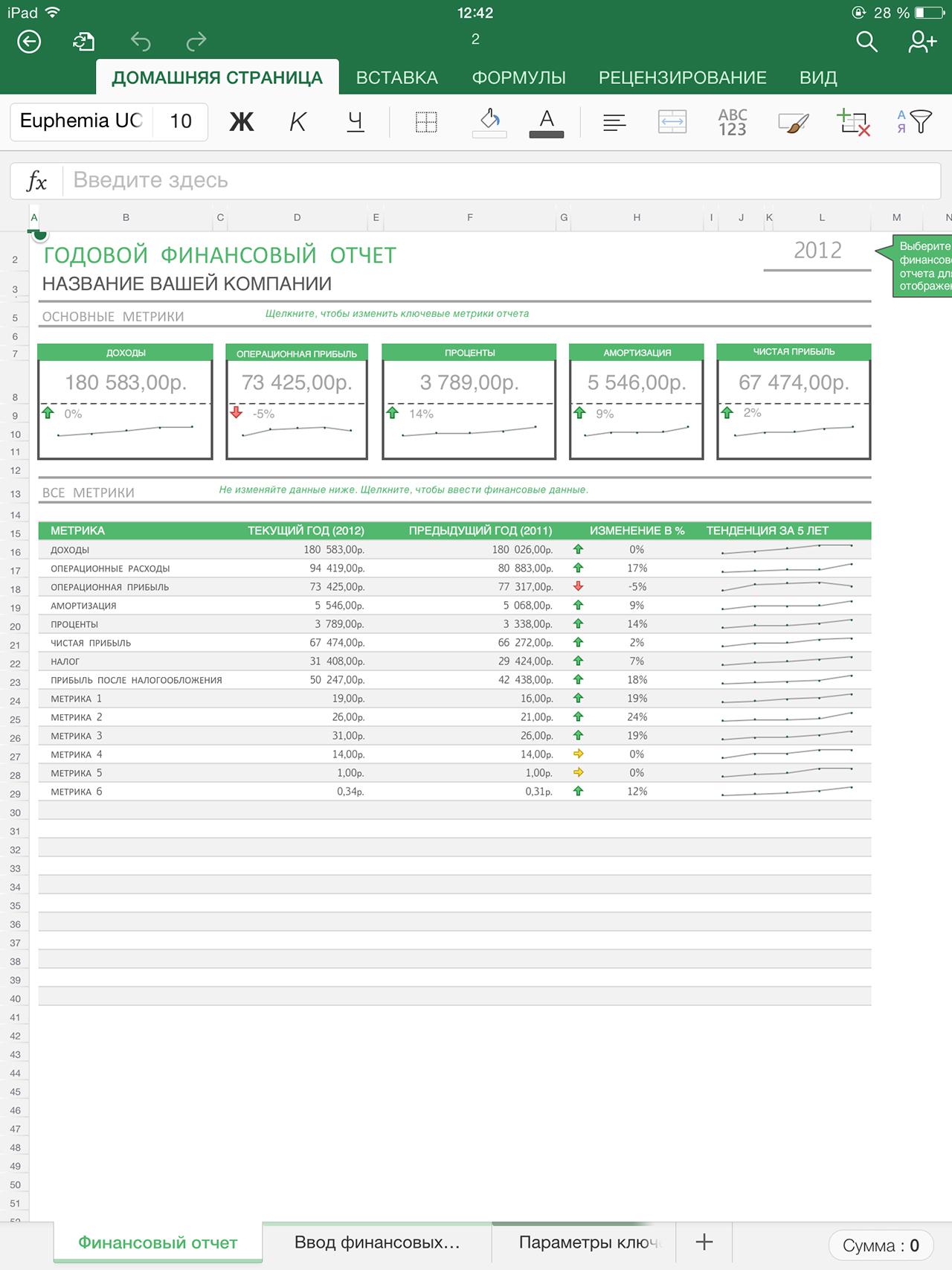The height and width of the screenshot is (1270, 952).
Task: Click the green arrow in НАЛОГ row
Action: point(578,661)
